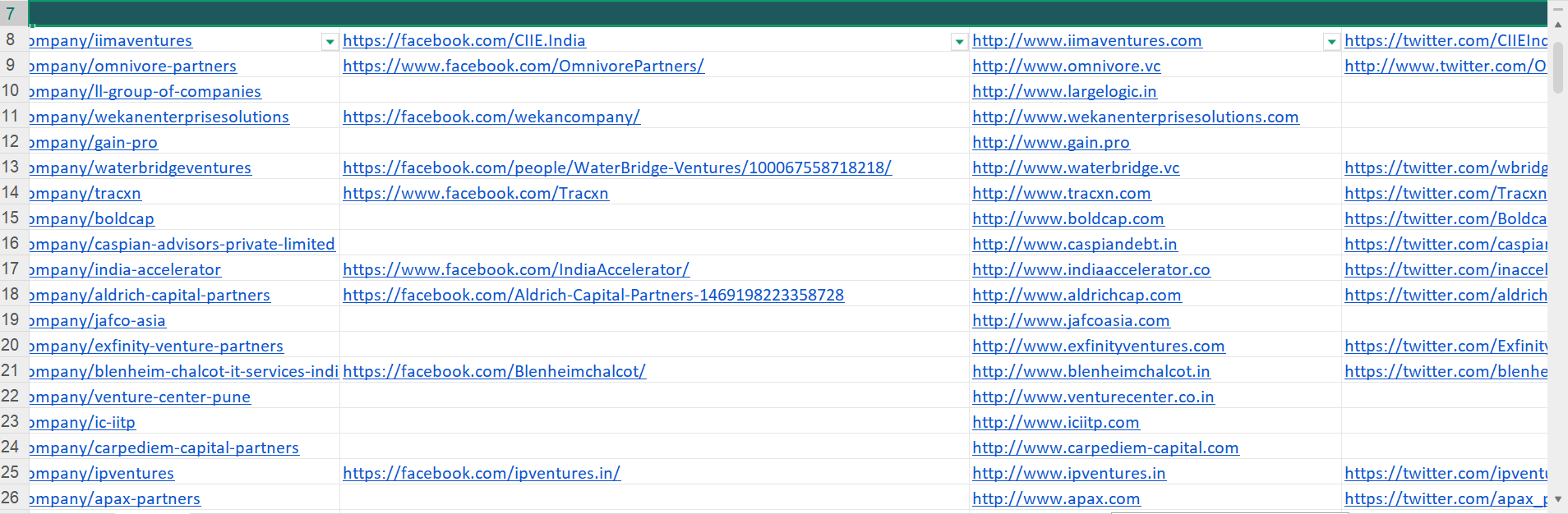Click the company/apax-partners link
Screen dimensions: 1568x514
pyautogui.click(x=115, y=499)
